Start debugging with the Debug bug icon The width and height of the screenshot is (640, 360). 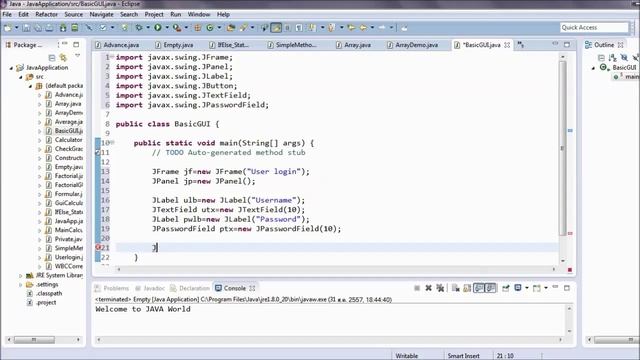tap(139, 28)
